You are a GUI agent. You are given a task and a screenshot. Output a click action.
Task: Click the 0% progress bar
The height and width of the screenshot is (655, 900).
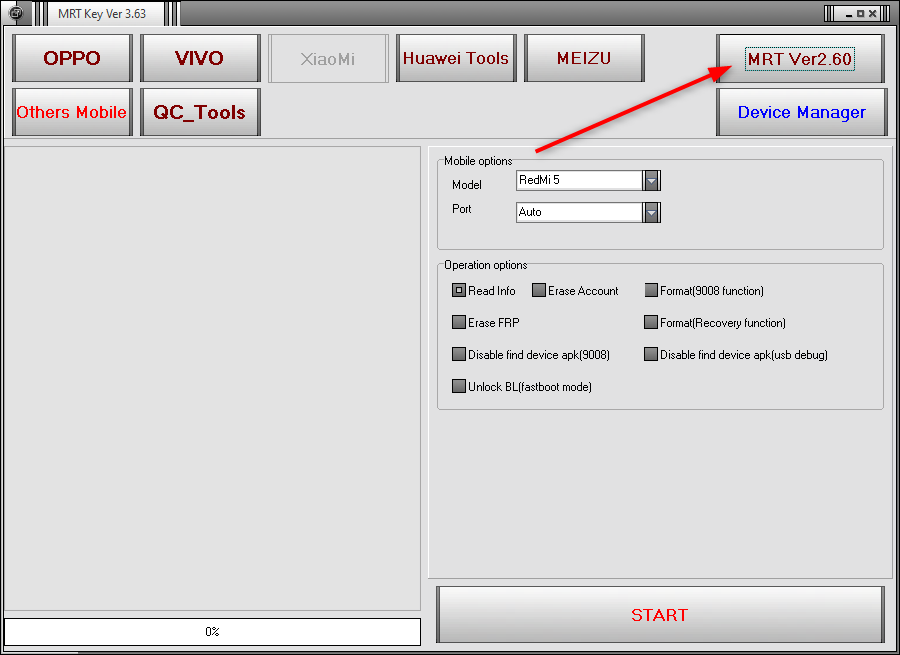212,631
